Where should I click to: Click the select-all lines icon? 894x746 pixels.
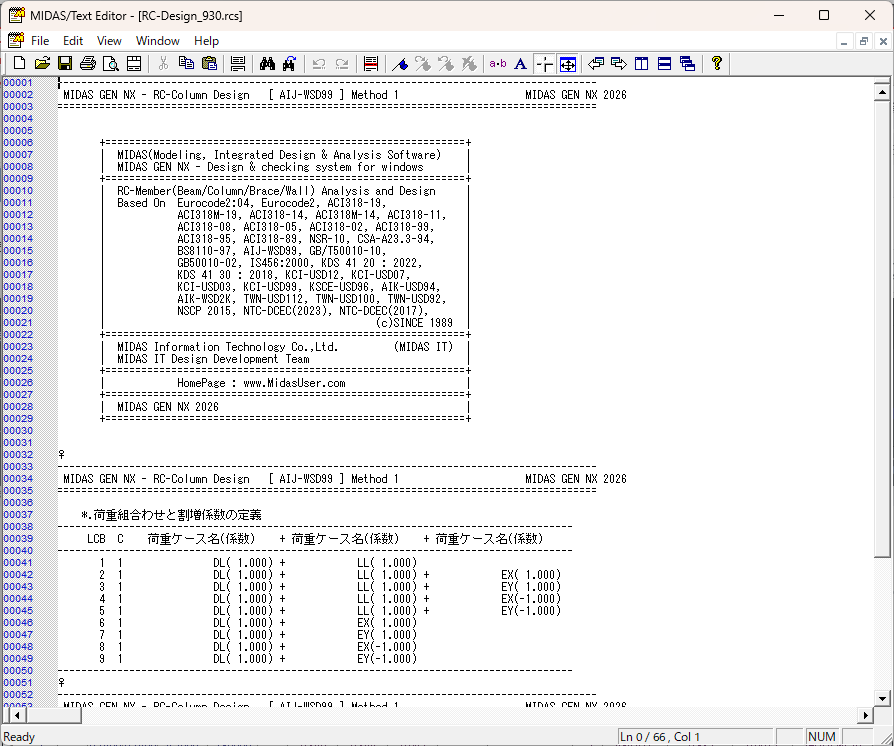click(x=238, y=63)
